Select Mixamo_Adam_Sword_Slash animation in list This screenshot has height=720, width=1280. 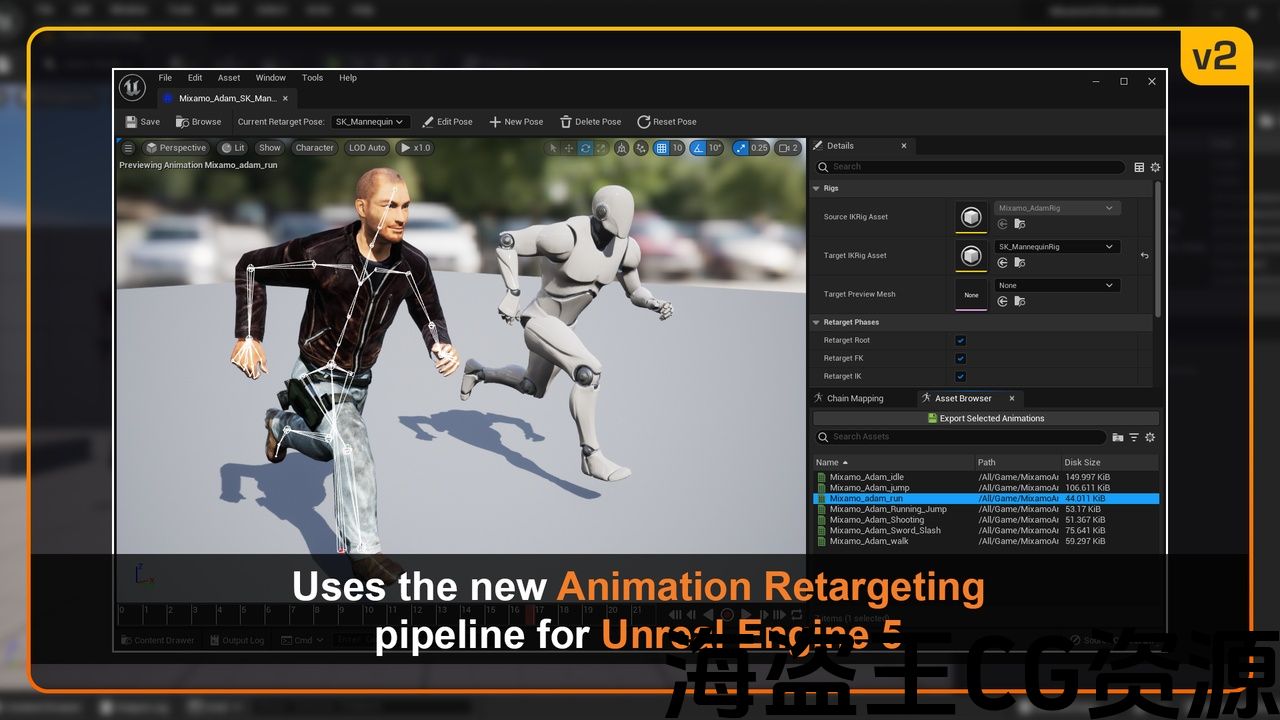(x=885, y=530)
